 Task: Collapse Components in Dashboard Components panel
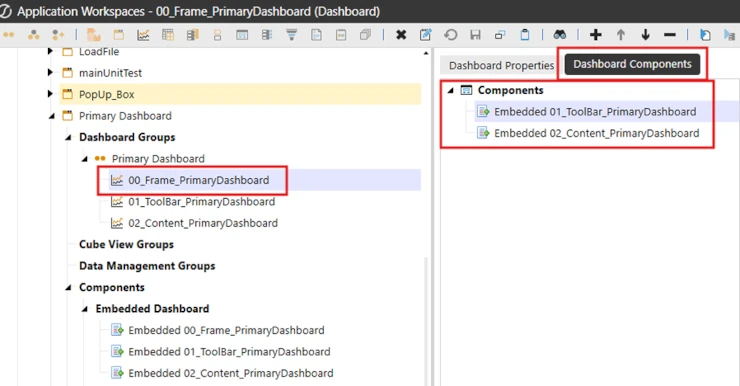450,90
